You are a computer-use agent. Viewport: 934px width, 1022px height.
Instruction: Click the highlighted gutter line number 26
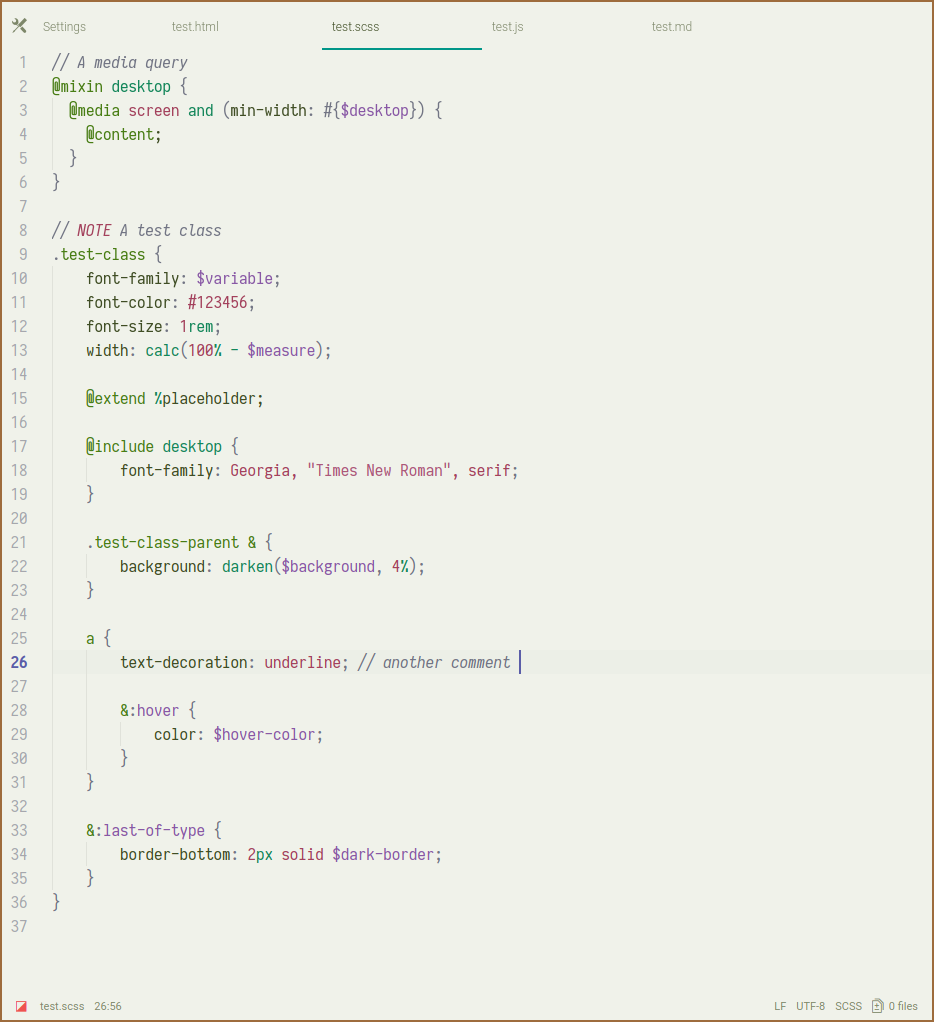pyautogui.click(x=19, y=662)
